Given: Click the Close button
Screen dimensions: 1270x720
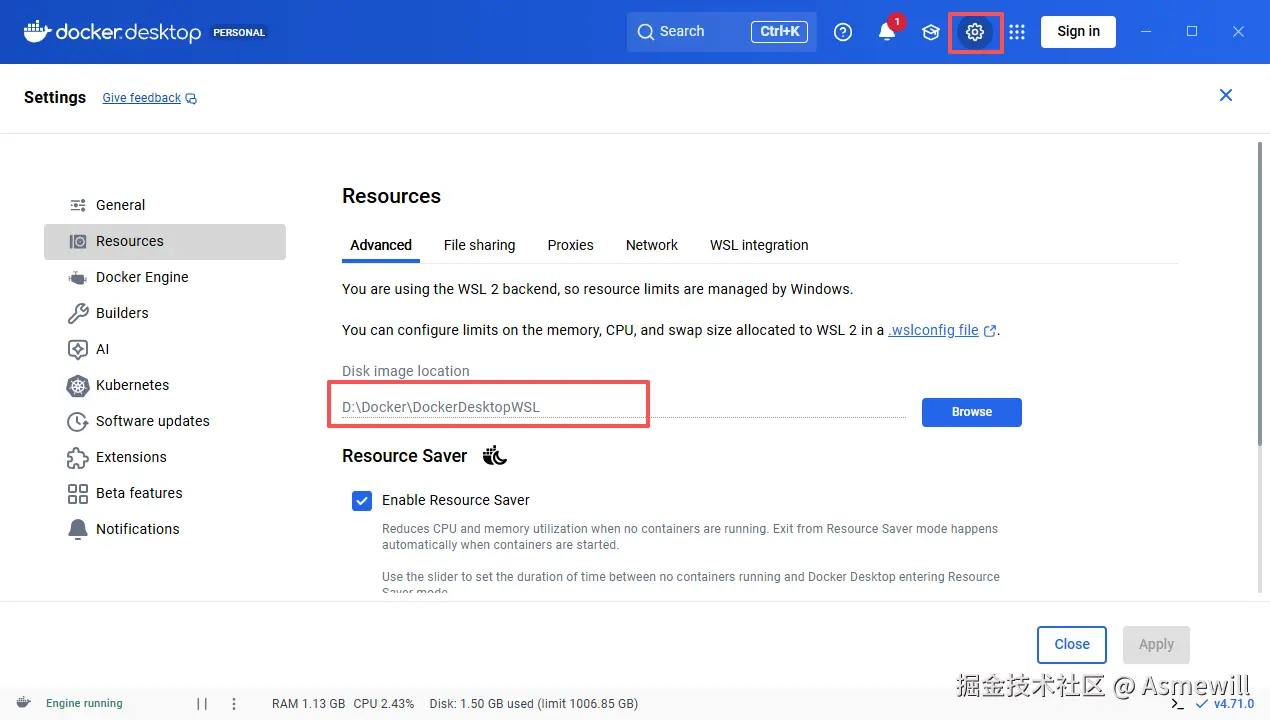Looking at the screenshot, I should point(1072,645).
